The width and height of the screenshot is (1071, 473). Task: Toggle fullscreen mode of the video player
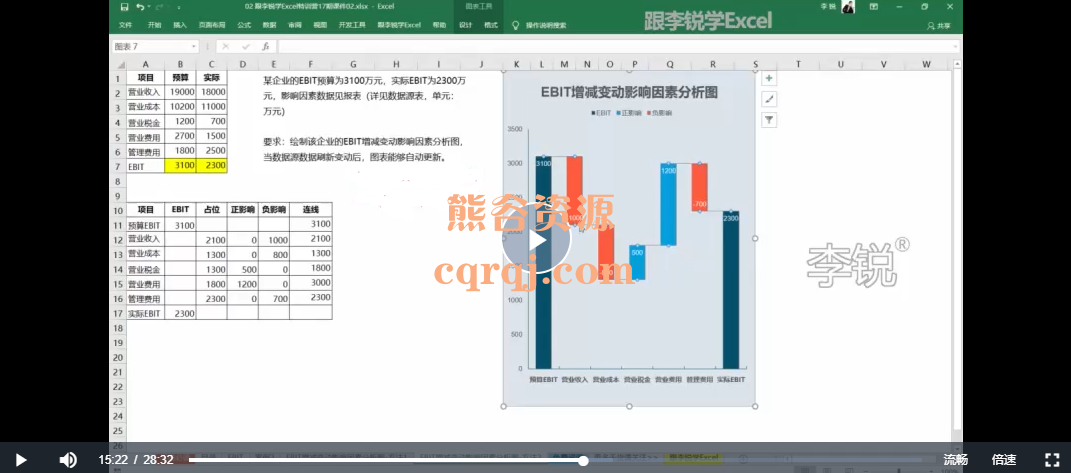click(1052, 460)
